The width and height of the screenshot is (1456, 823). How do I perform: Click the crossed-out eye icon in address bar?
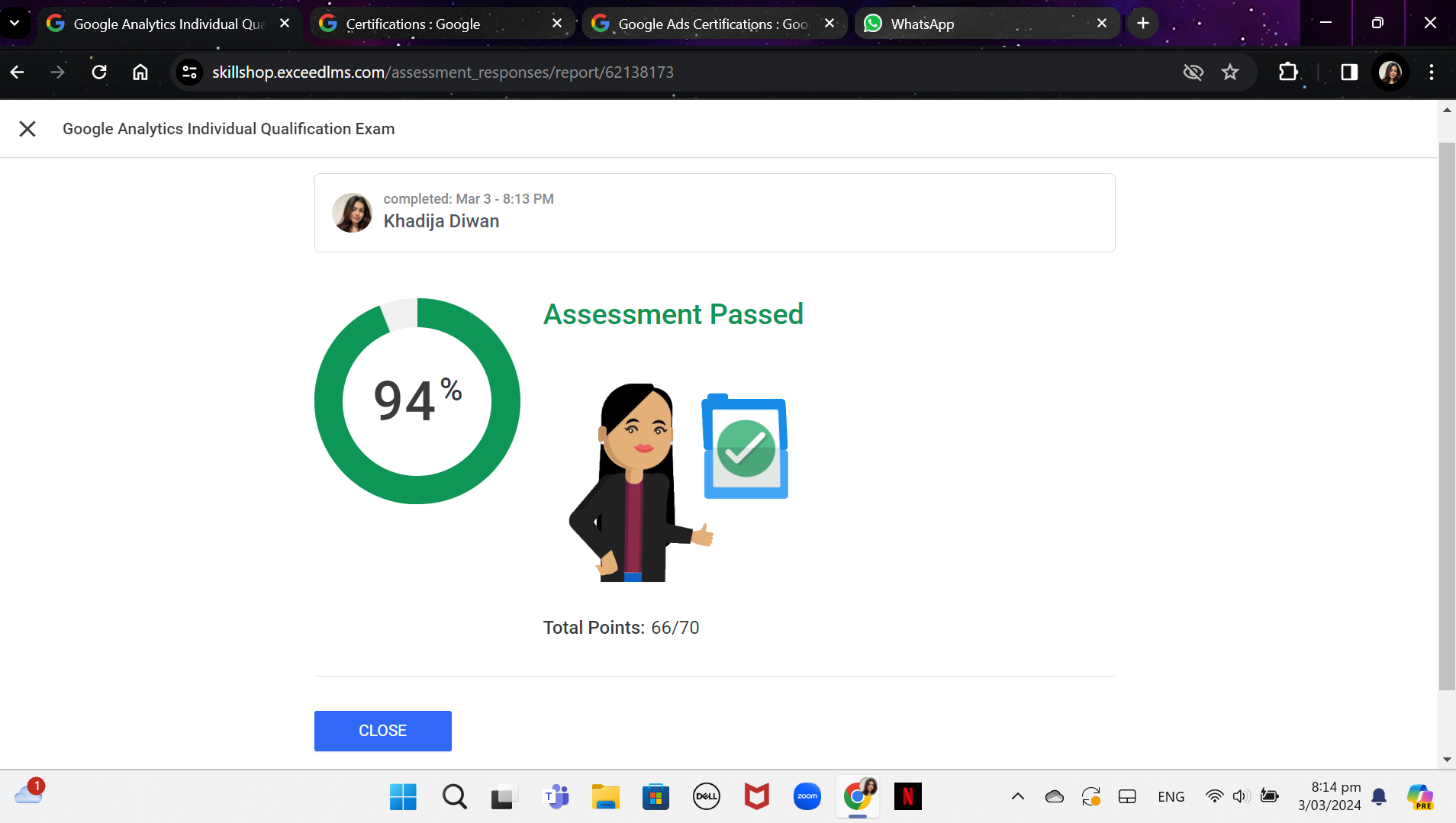[1193, 72]
